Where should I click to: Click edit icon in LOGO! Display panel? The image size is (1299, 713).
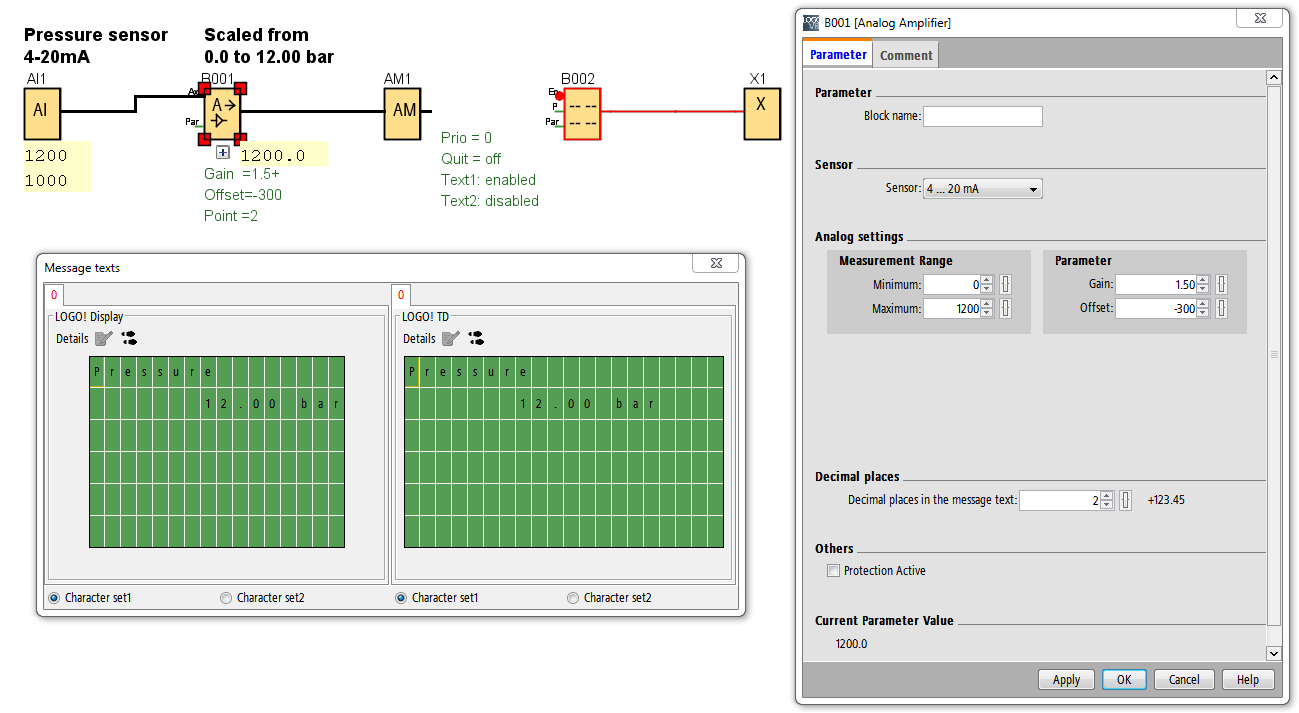(x=104, y=339)
